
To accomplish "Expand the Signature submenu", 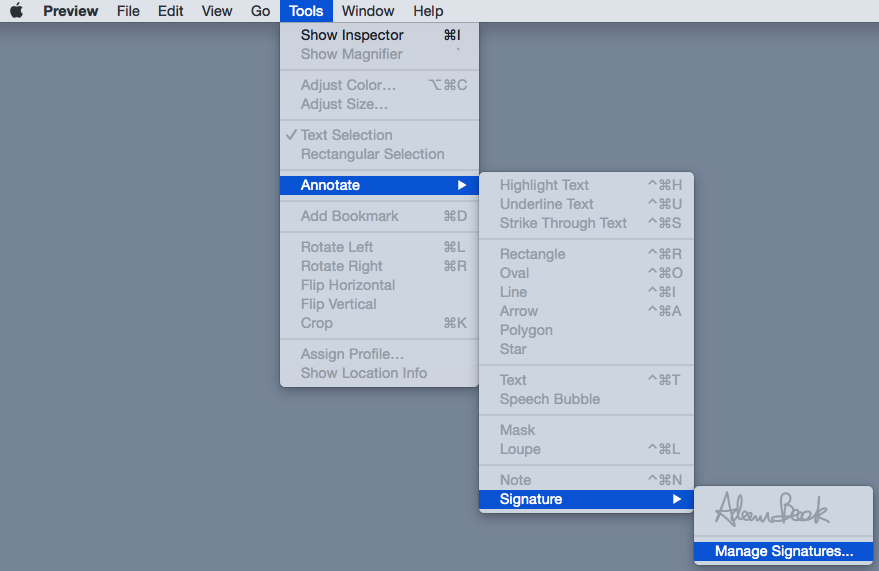I will [586, 499].
